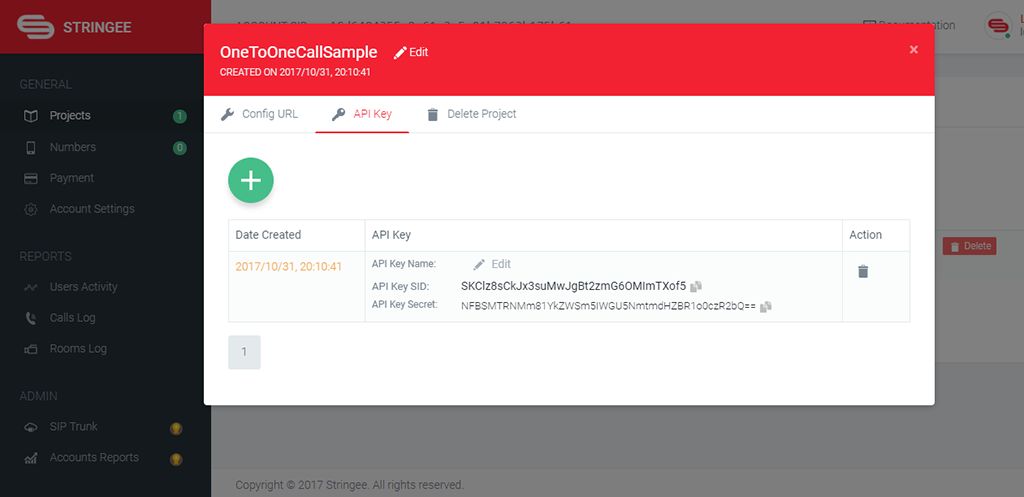The height and width of the screenshot is (497, 1024).
Task: Click the Calls Log handset icon
Action: pos(31,318)
